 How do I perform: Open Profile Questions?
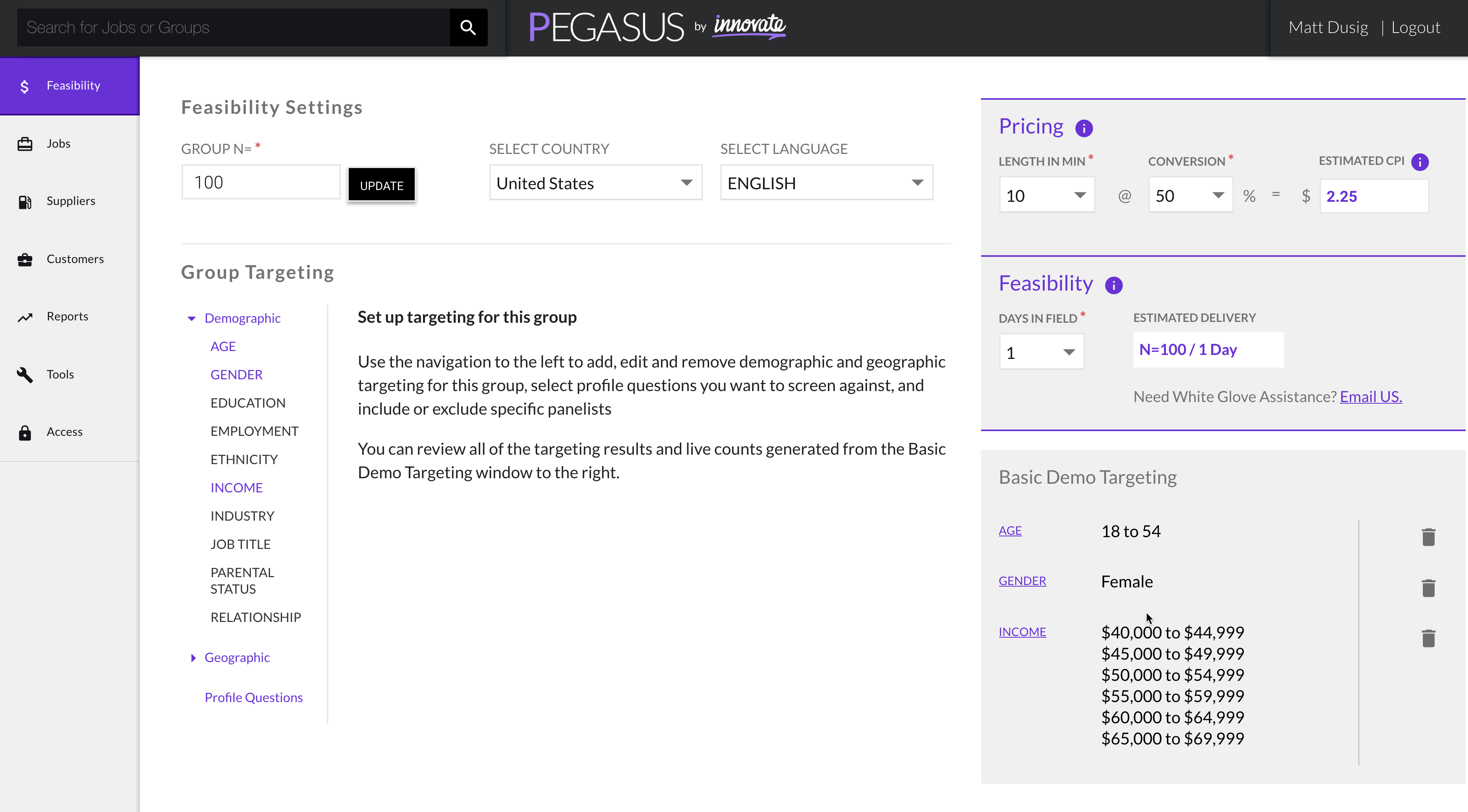coord(254,697)
